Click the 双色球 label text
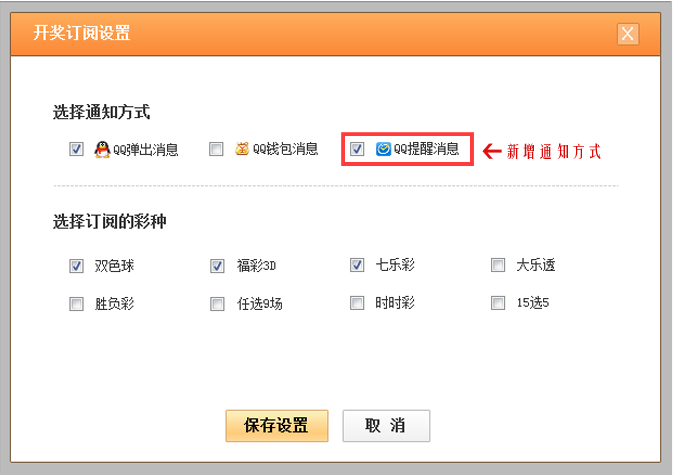 pyautogui.click(x=114, y=266)
